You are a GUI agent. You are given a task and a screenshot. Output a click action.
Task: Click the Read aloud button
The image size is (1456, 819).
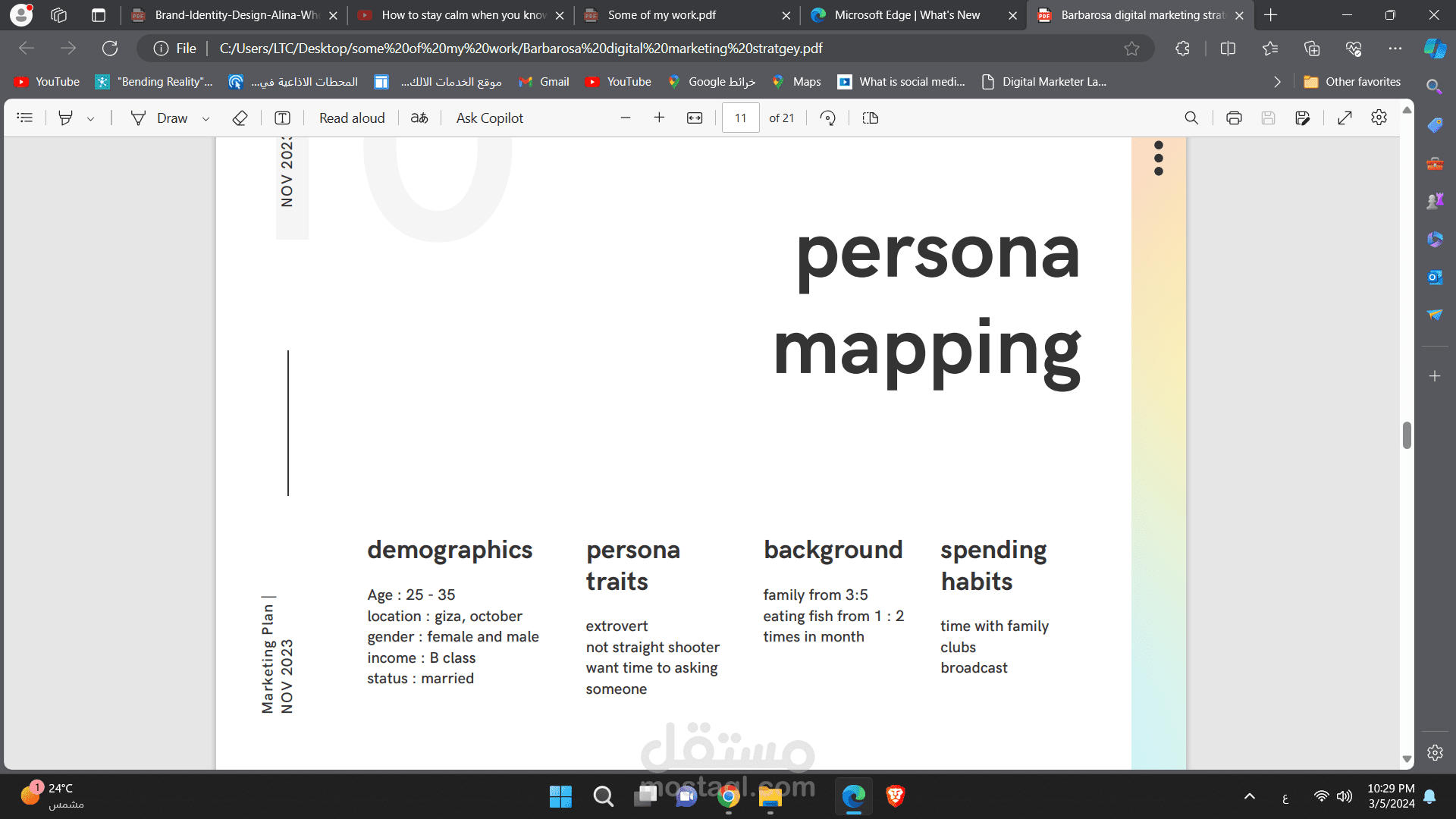pyautogui.click(x=352, y=118)
